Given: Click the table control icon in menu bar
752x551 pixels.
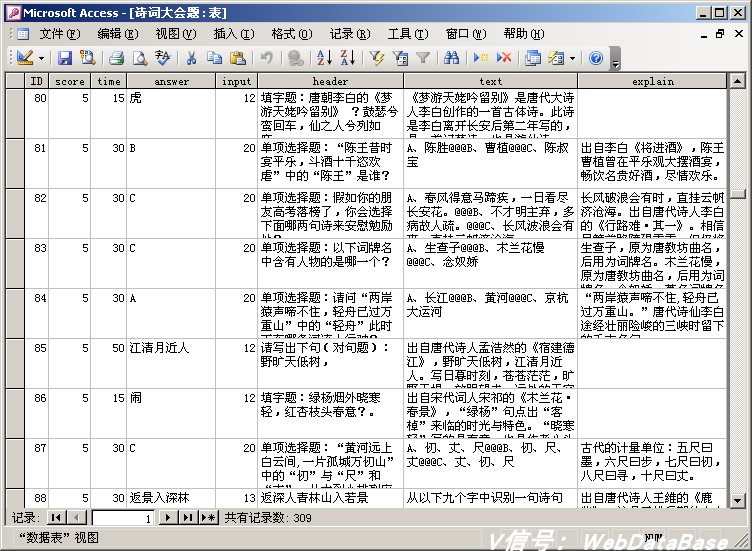Looking at the screenshot, I should (x=23, y=34).
